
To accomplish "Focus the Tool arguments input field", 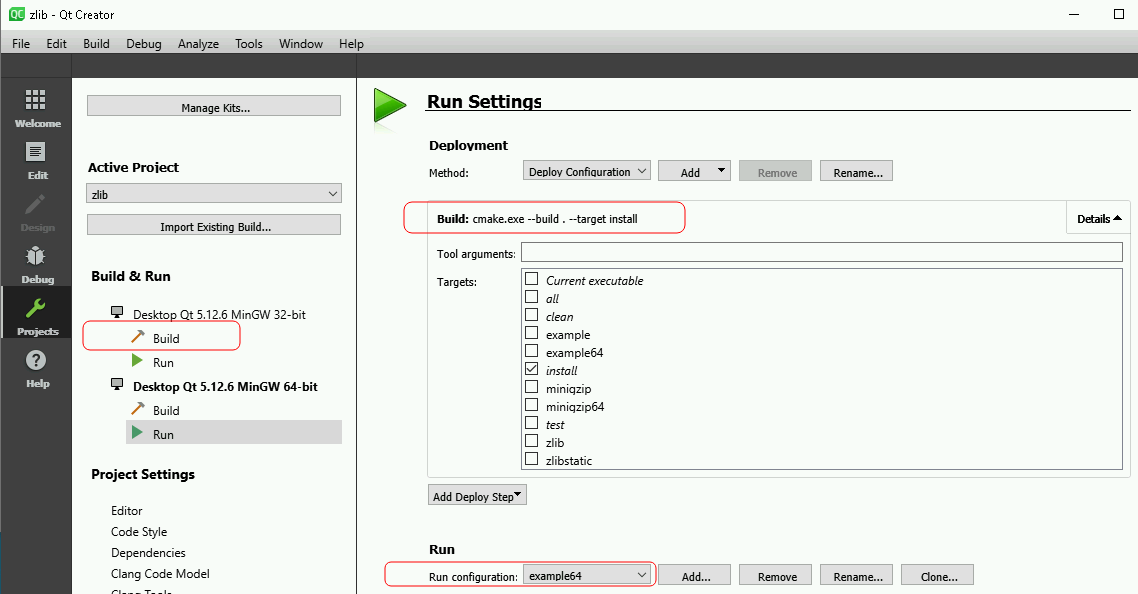I will (x=822, y=252).
